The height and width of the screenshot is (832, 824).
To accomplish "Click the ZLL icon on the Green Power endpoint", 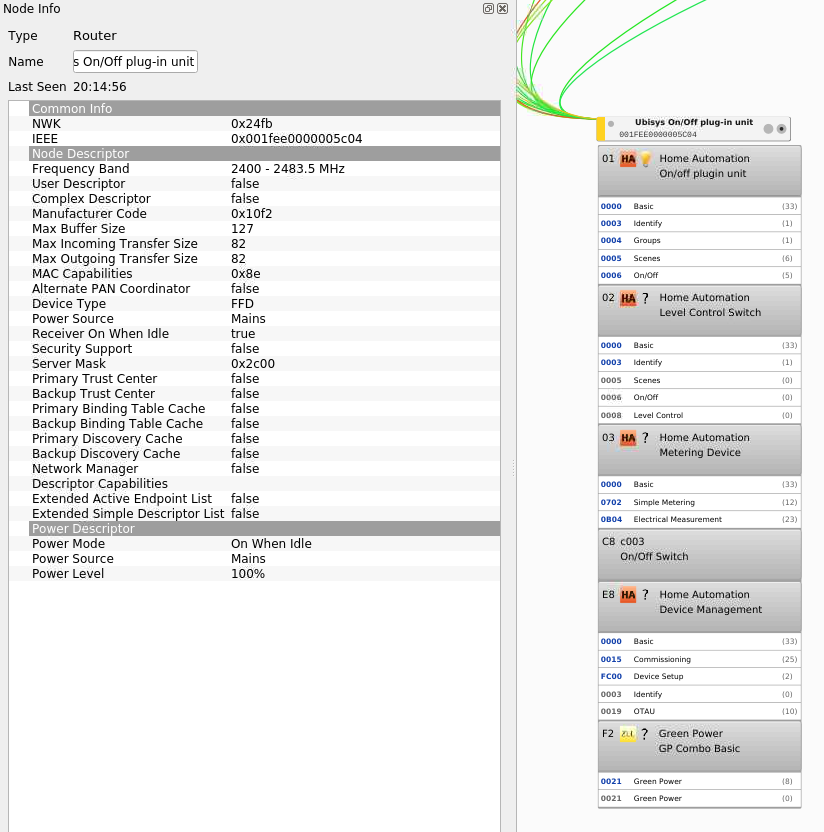I will [628, 733].
